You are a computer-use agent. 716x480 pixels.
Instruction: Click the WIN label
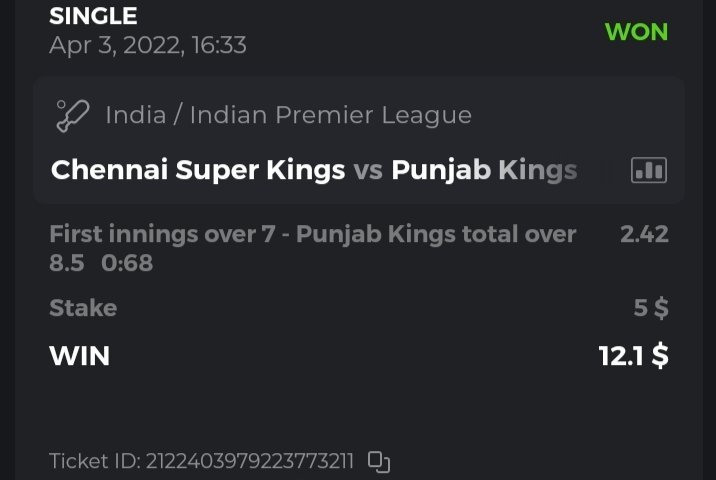coord(79,355)
